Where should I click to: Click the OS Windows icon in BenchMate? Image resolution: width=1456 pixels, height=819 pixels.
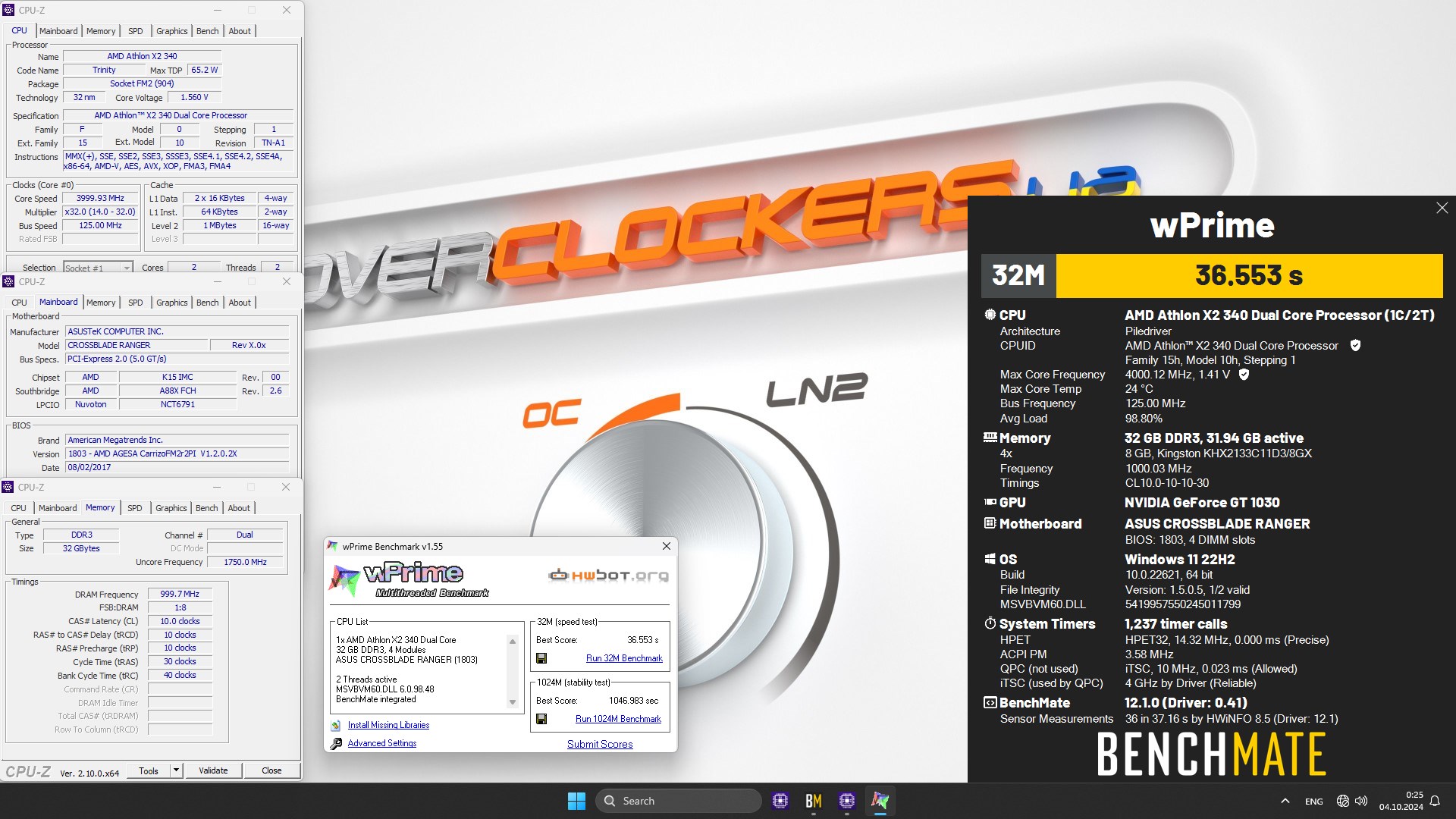point(990,559)
